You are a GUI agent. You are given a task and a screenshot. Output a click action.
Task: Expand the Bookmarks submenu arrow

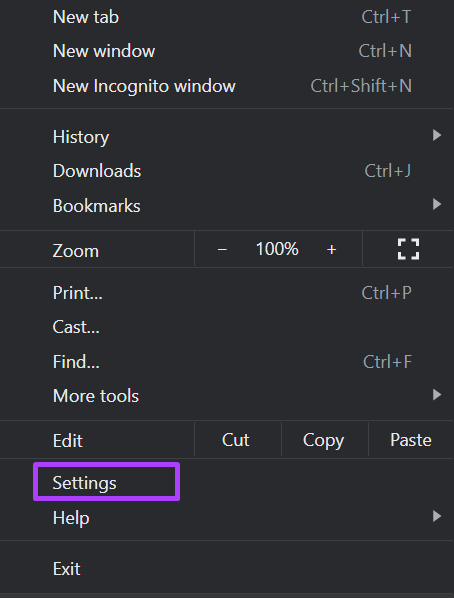point(437,204)
